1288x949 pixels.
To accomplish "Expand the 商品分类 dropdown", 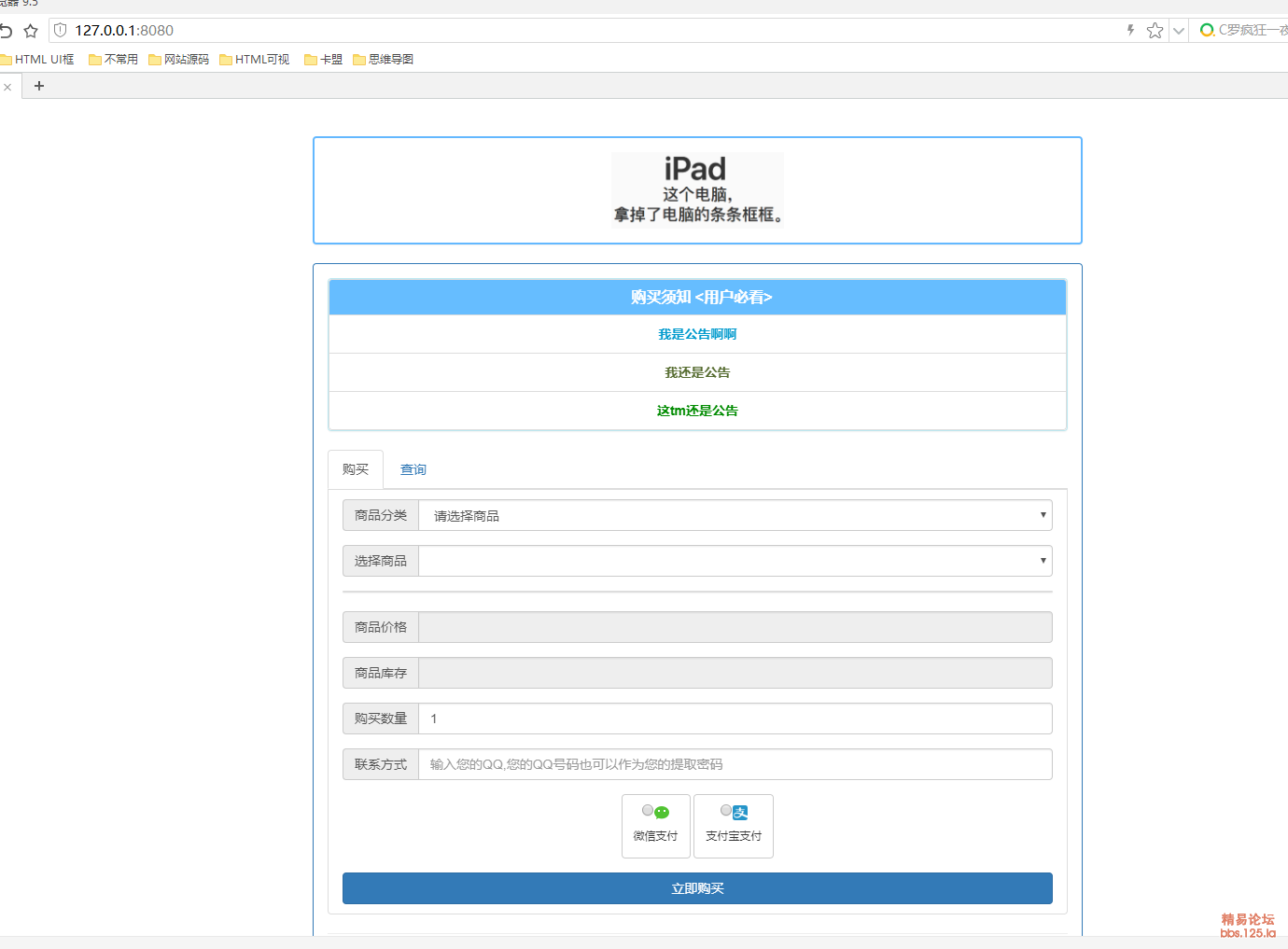I will [735, 515].
